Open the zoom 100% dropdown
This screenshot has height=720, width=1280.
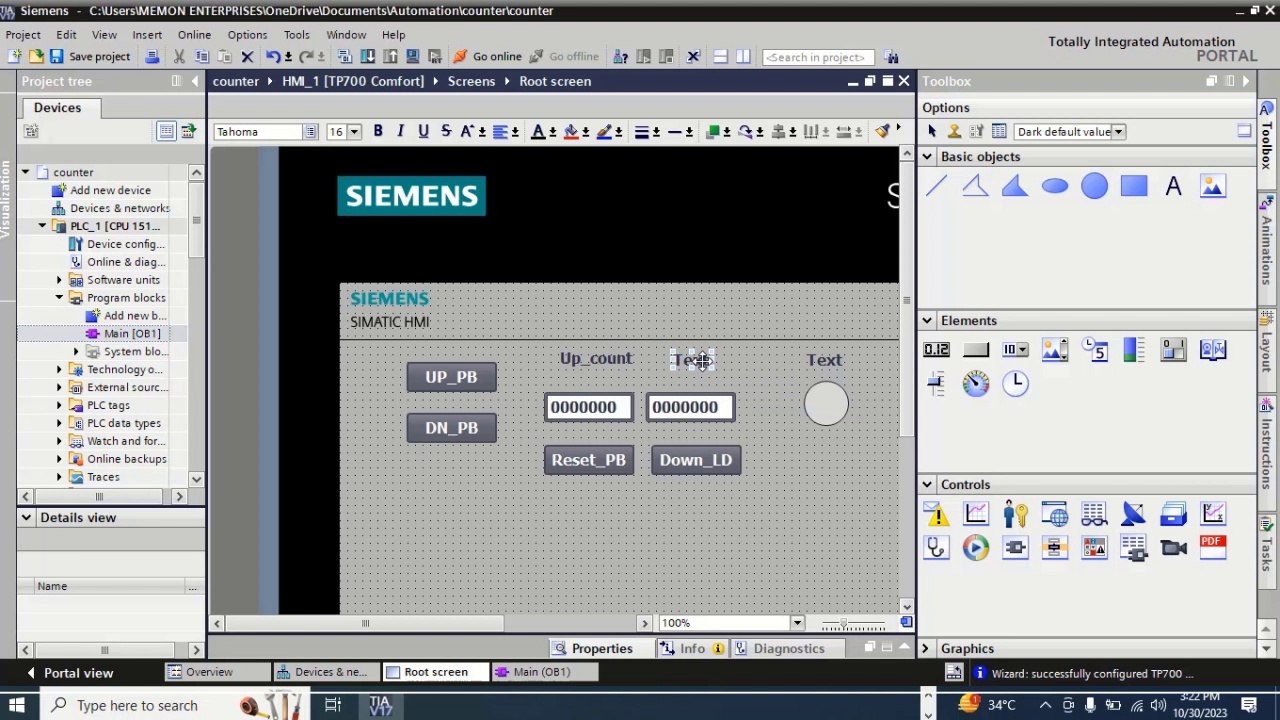coord(797,623)
